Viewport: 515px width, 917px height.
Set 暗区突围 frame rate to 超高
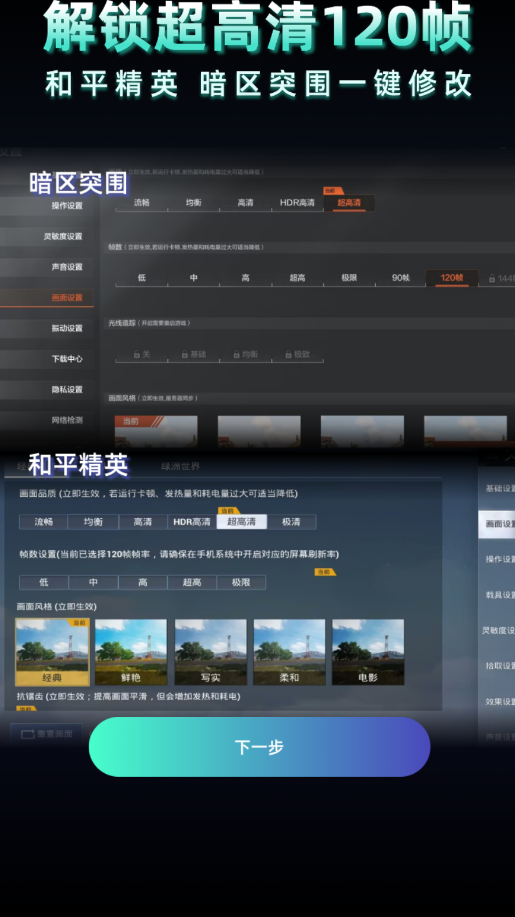click(297, 278)
